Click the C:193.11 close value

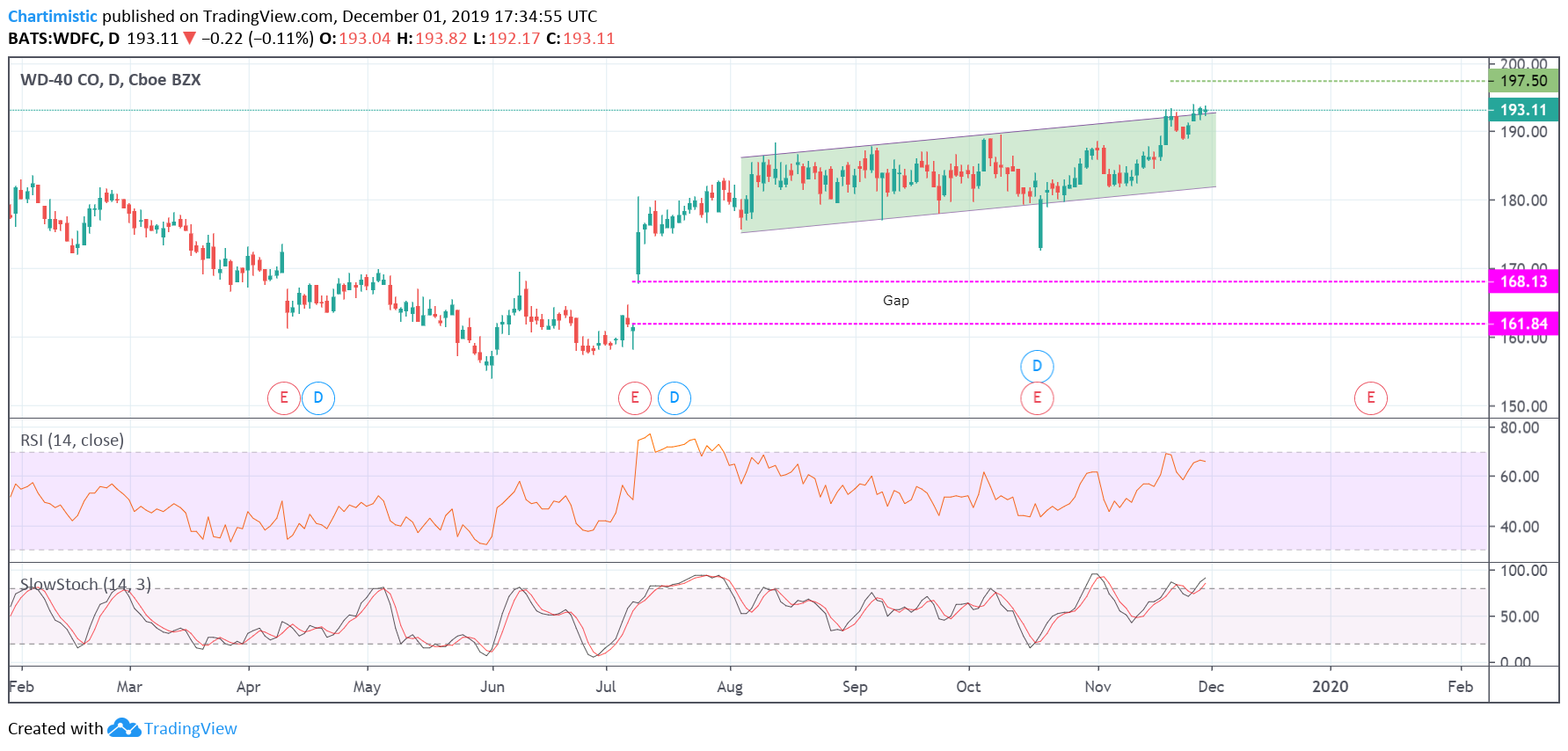point(580,39)
